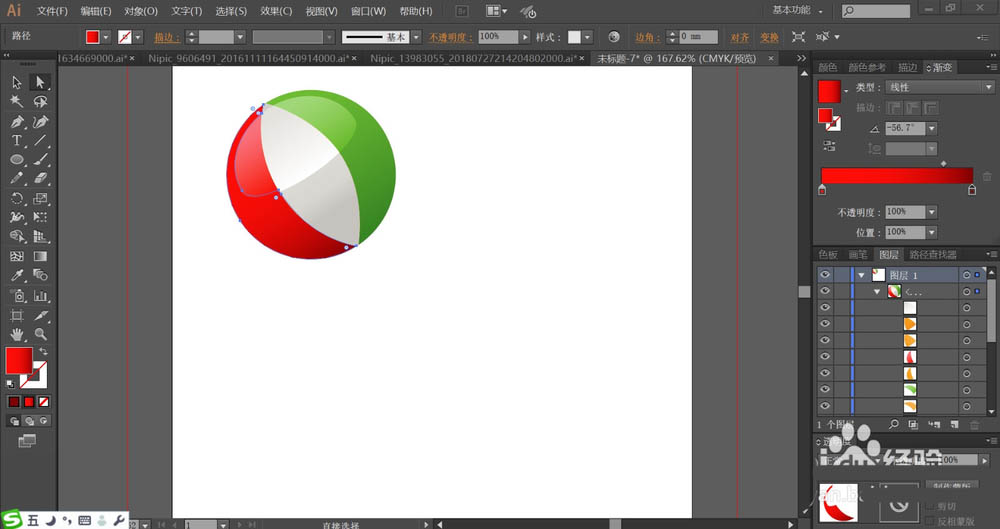
Task: Activate the stroke box in Gradient panel
Action: tap(833, 123)
